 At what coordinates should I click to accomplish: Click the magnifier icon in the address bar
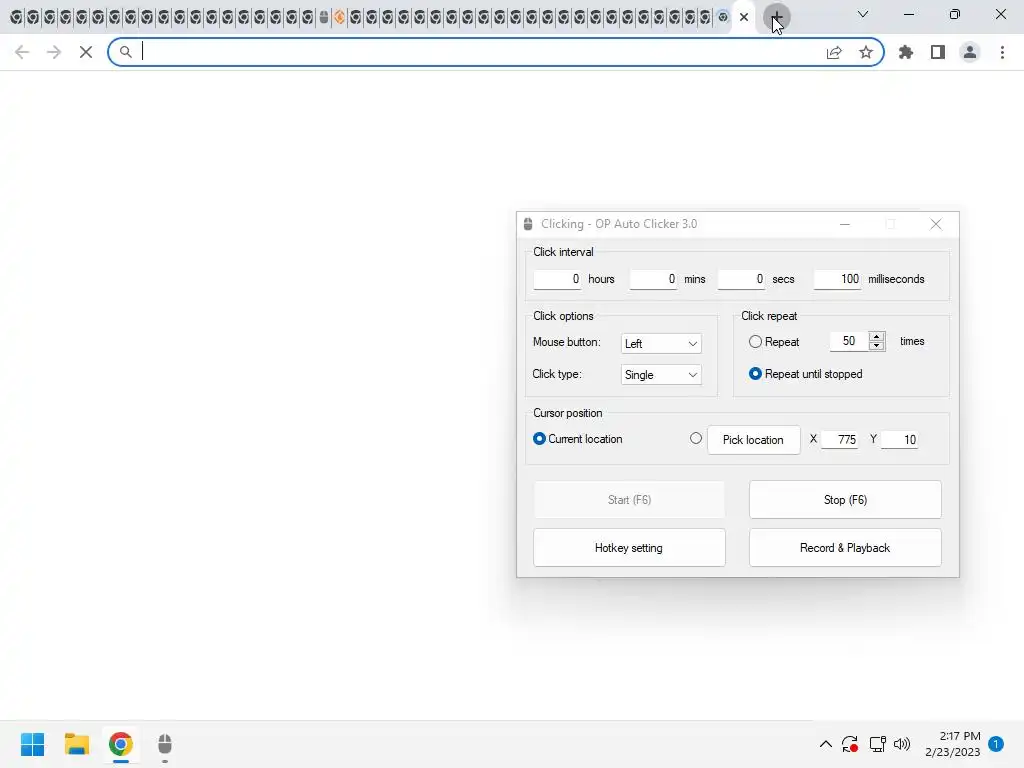[x=125, y=52]
